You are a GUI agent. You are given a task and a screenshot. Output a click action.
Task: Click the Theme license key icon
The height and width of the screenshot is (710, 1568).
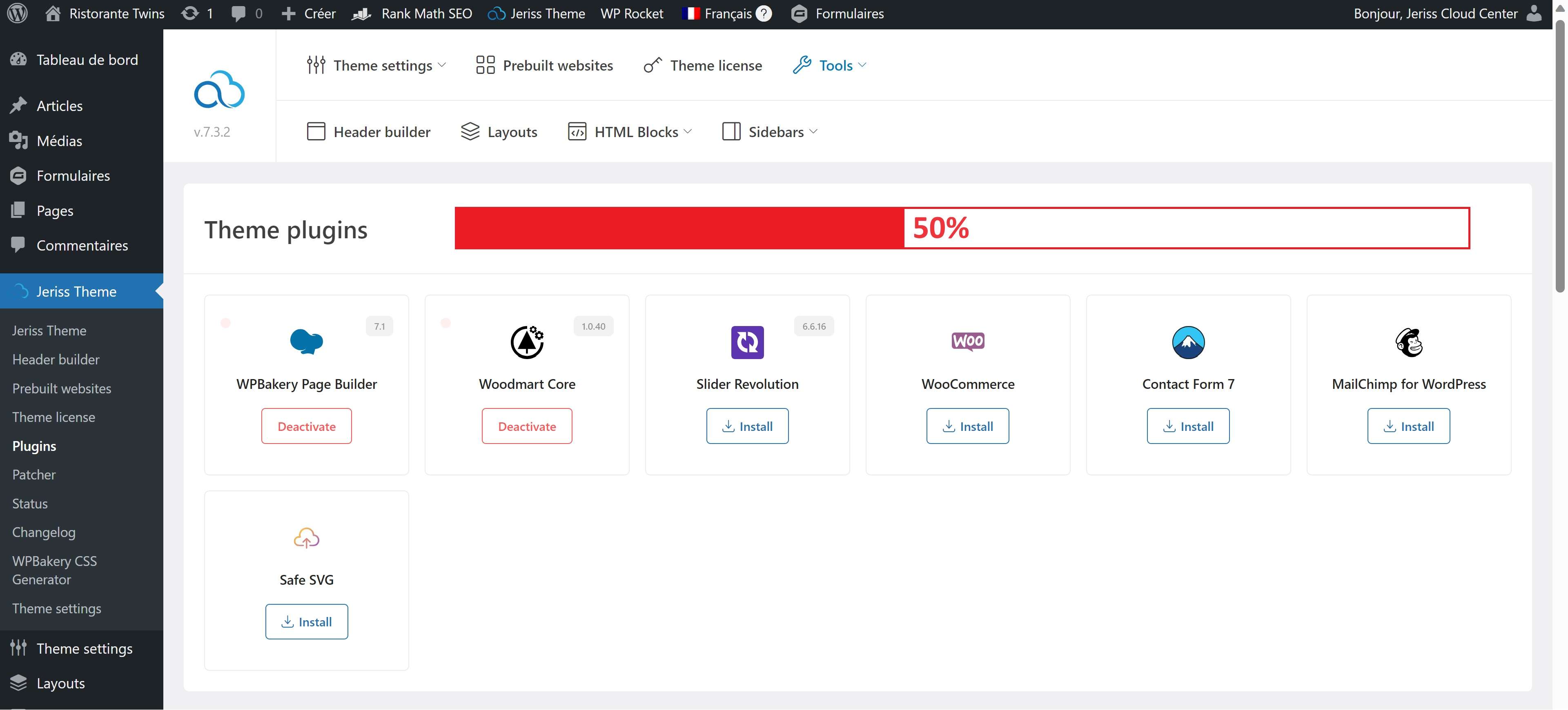[653, 65]
